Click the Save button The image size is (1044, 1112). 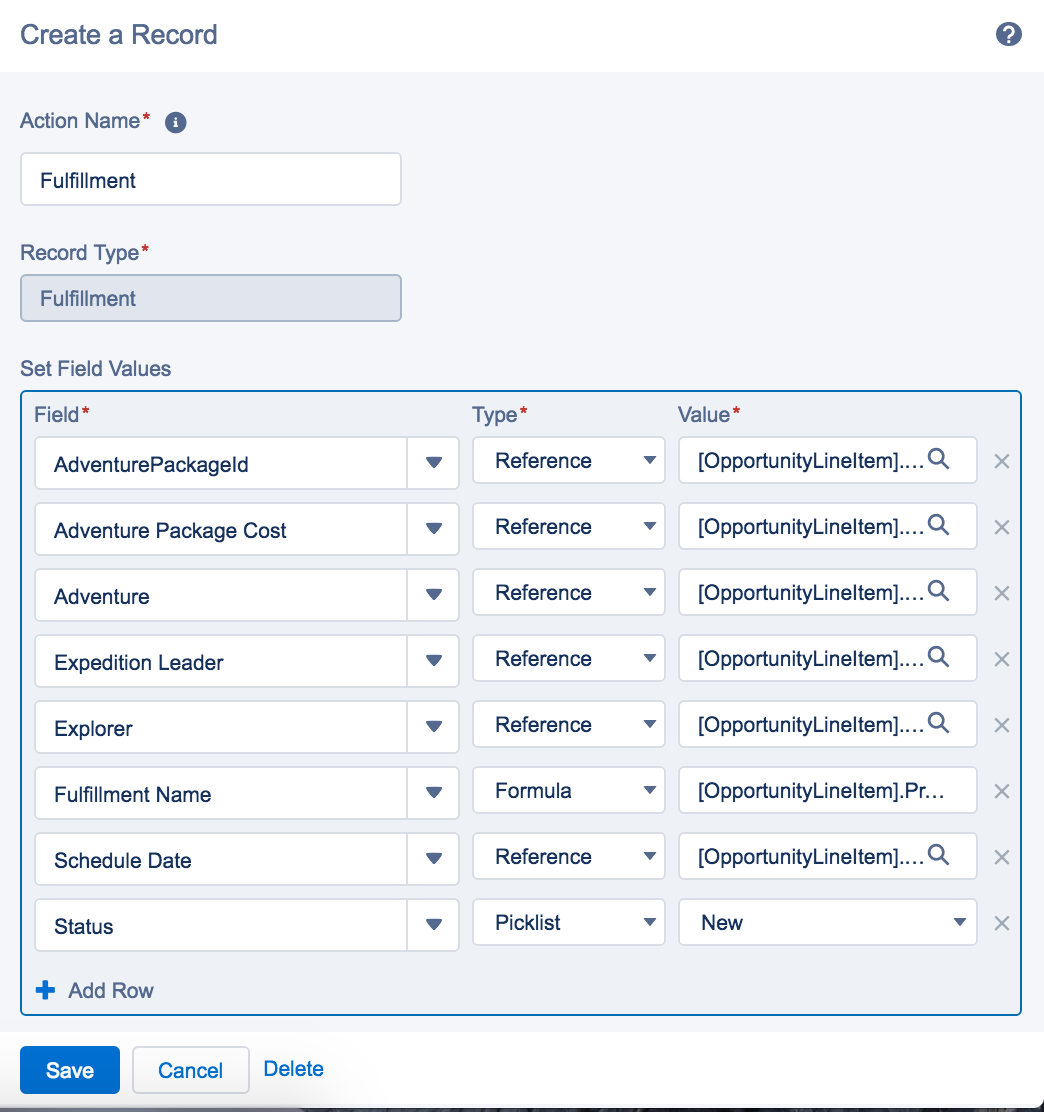tap(70, 1070)
